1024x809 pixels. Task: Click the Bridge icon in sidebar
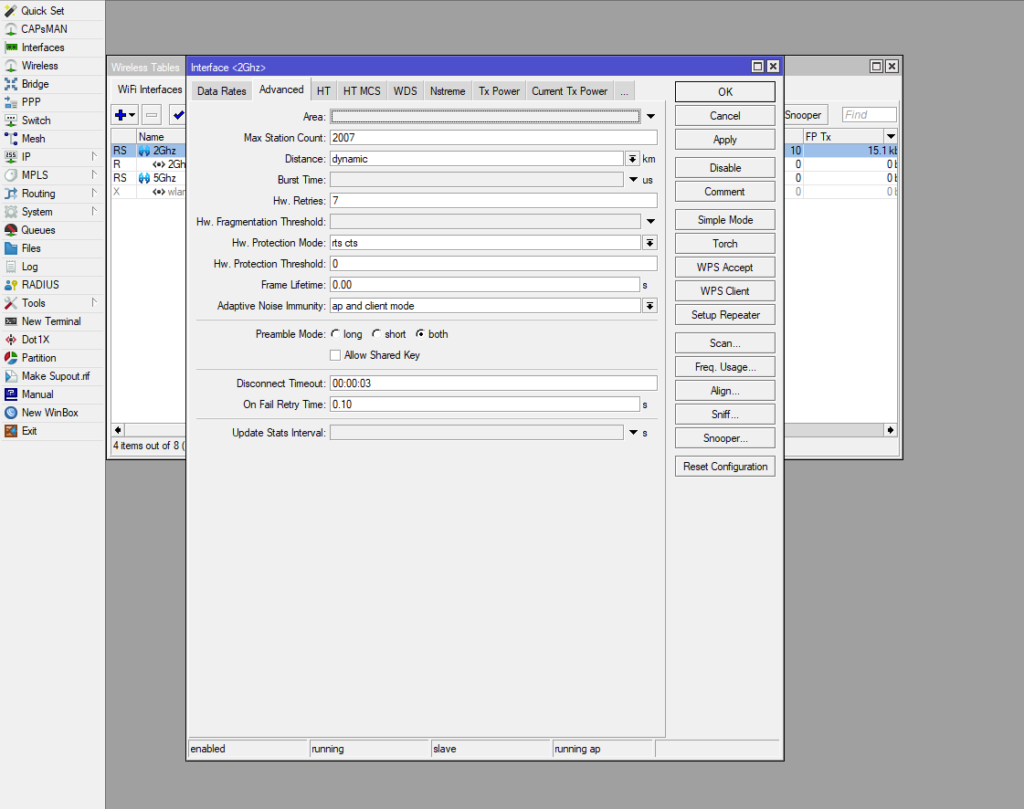(x=11, y=84)
